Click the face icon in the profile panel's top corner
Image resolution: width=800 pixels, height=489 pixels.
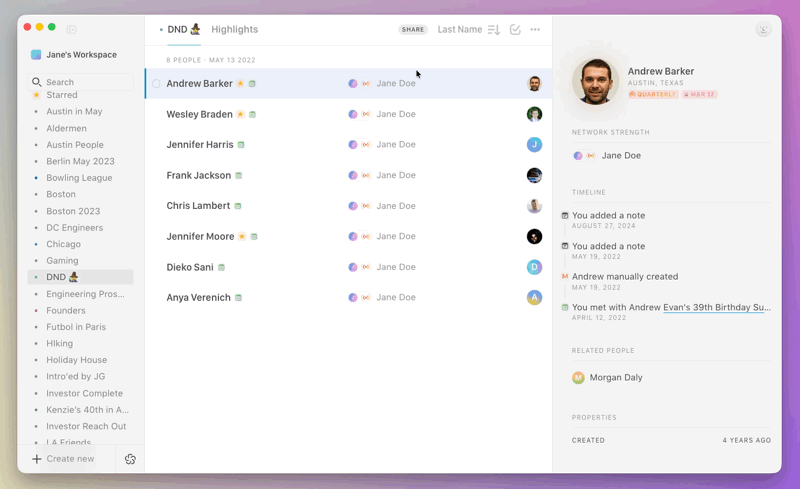click(763, 30)
